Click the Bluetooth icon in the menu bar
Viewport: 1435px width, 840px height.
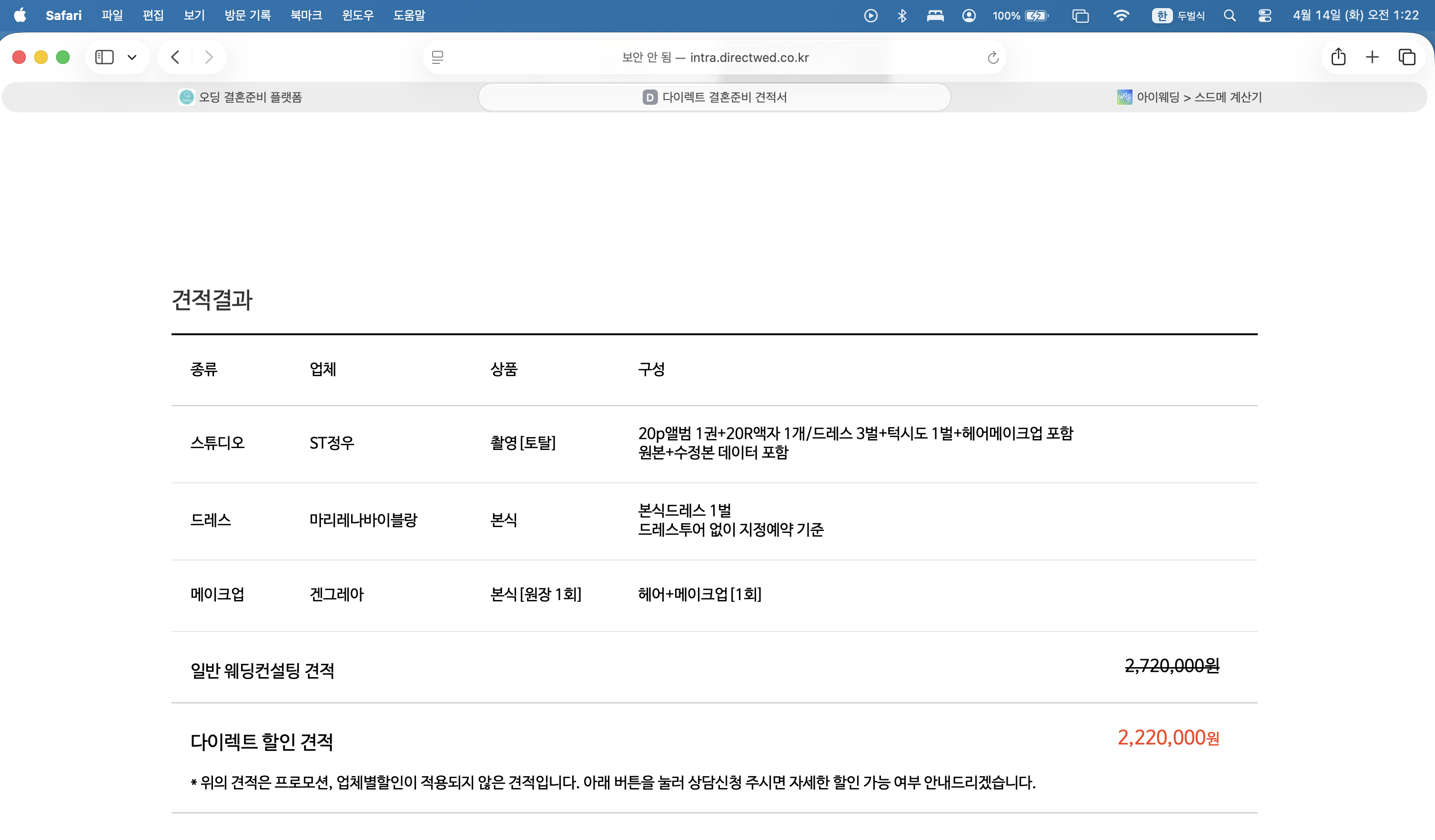point(901,15)
